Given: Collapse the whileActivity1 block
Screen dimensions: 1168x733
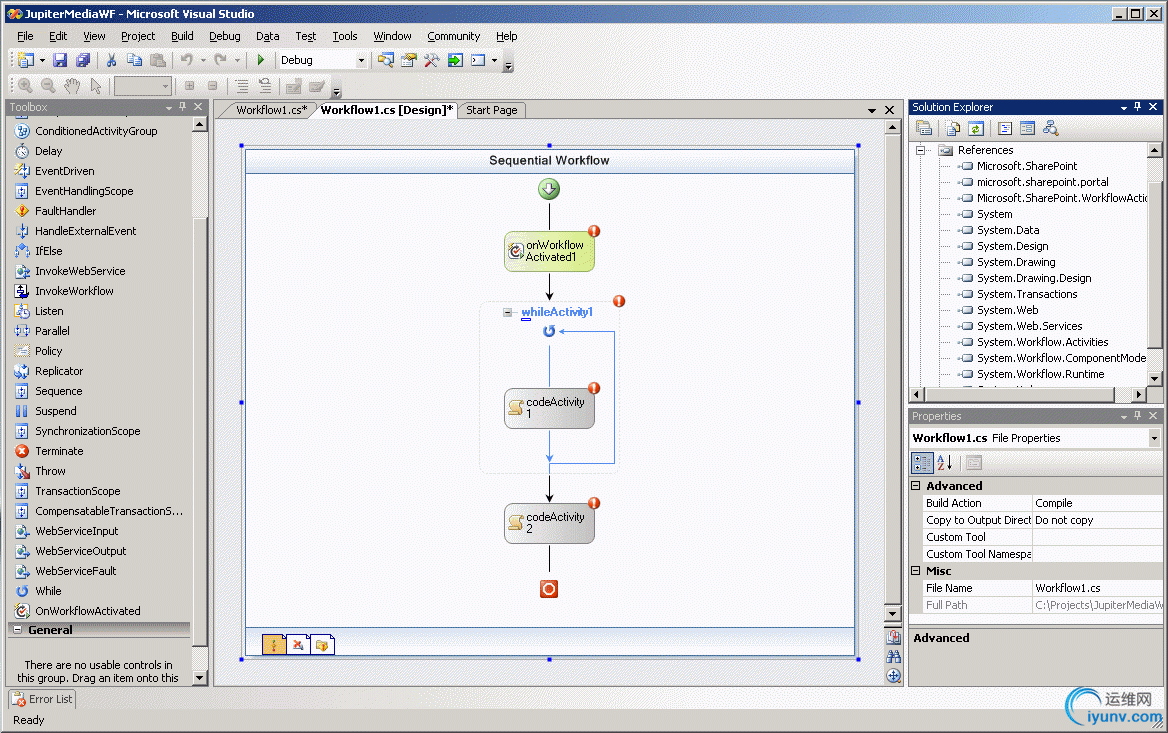Looking at the screenshot, I should pos(508,313).
